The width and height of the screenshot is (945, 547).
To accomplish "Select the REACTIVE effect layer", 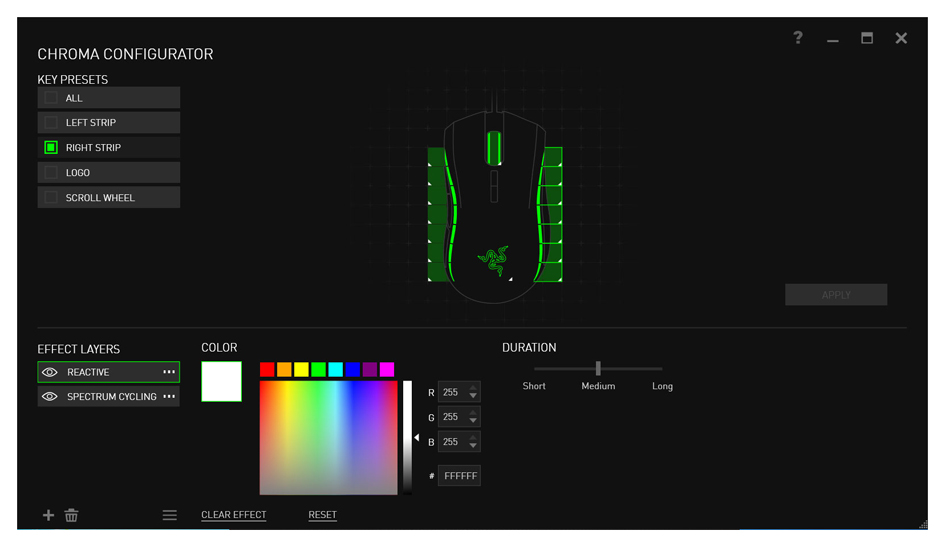I will (x=108, y=372).
